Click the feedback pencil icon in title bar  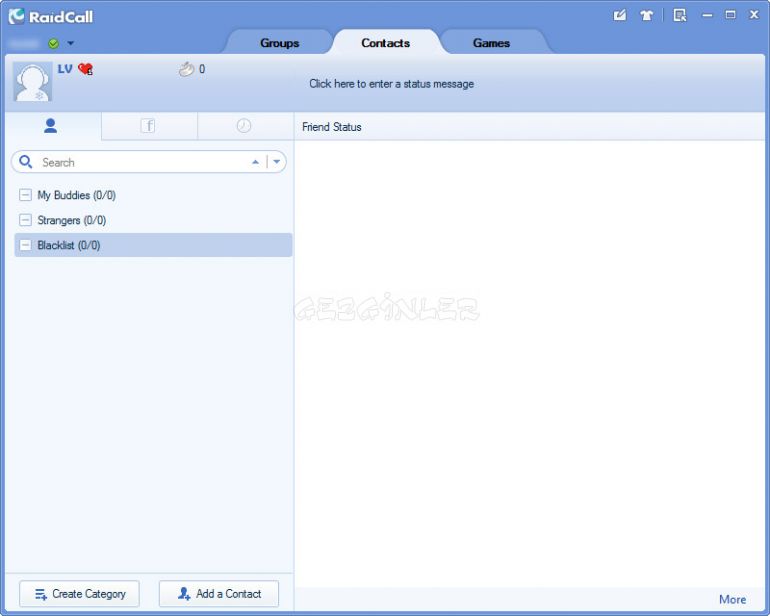click(620, 15)
